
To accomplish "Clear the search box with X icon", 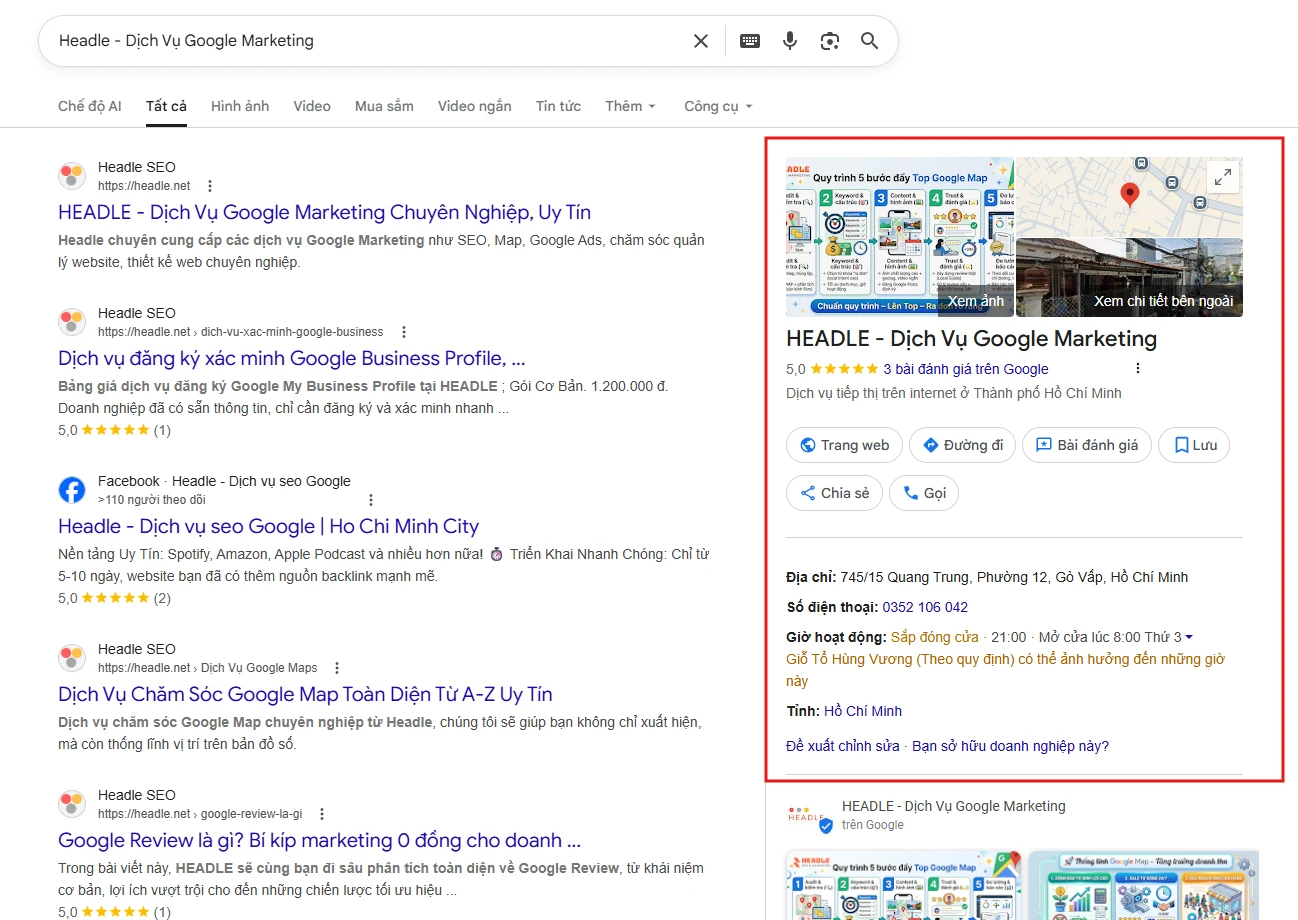I will tap(701, 41).
